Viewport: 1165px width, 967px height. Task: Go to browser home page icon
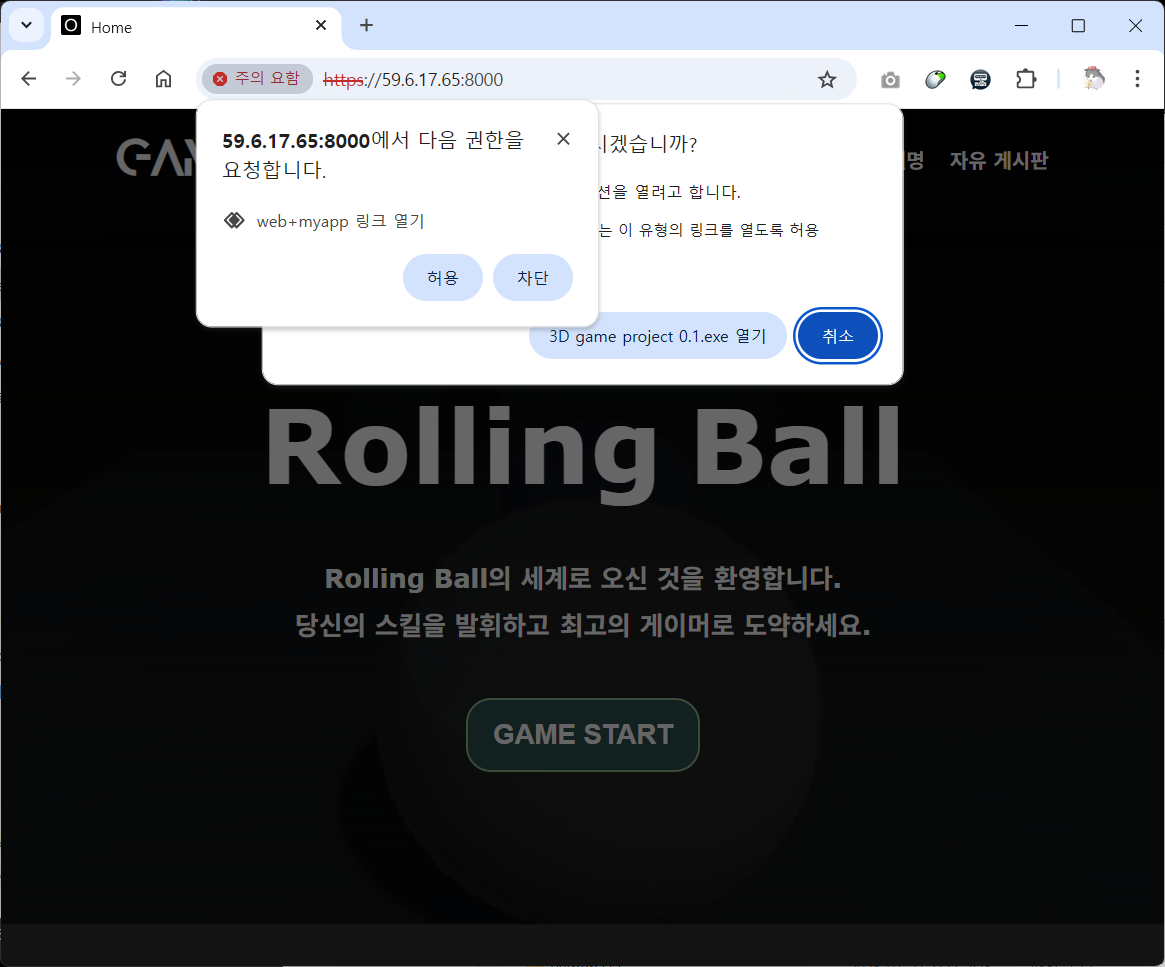pyautogui.click(x=163, y=79)
